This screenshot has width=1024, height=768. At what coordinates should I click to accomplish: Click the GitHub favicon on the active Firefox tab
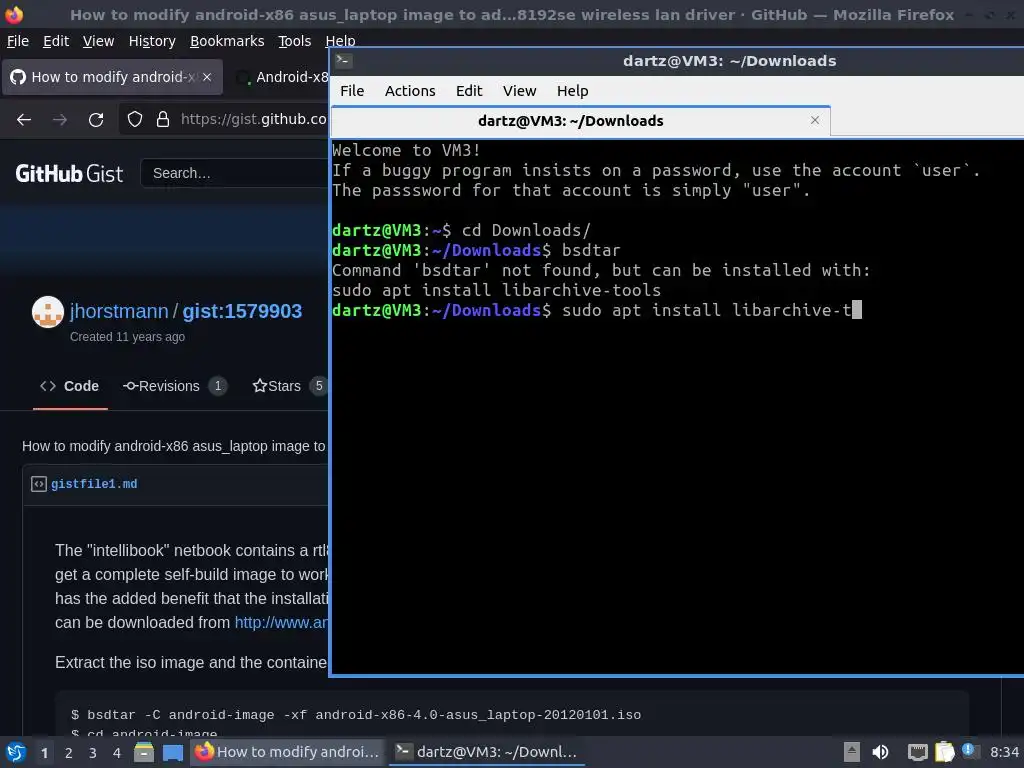[x=18, y=77]
